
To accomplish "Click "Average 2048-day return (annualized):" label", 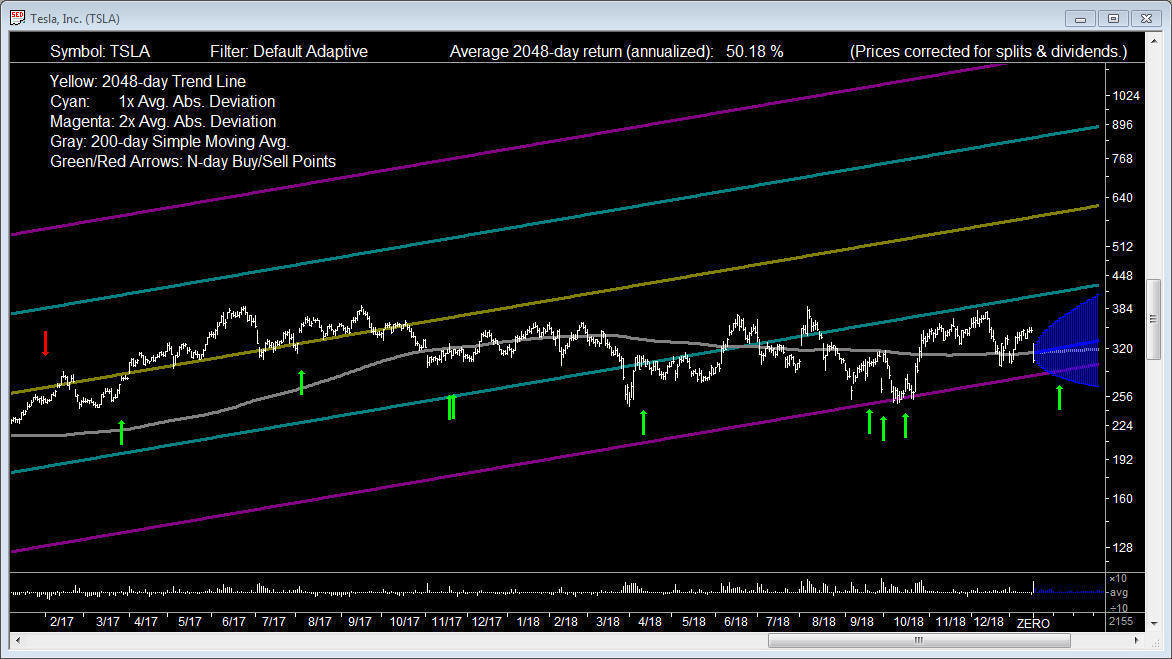I will pyautogui.click(x=582, y=52).
